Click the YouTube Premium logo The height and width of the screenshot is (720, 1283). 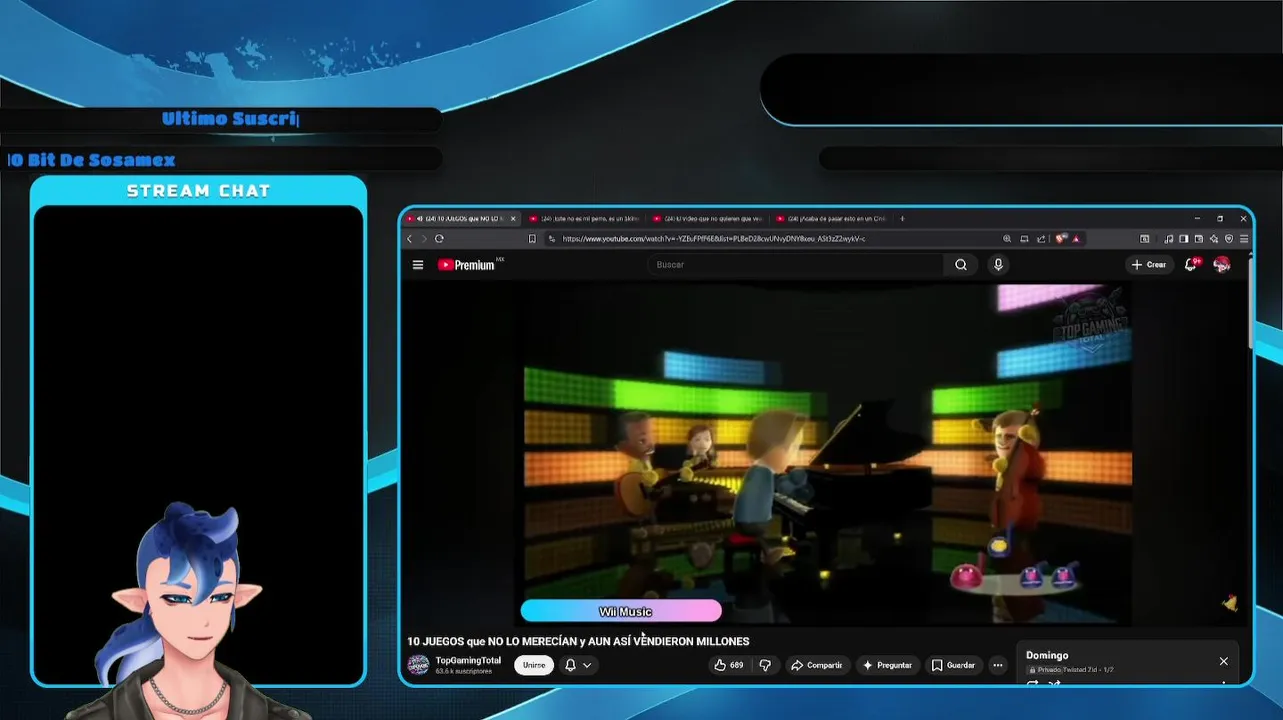466,265
